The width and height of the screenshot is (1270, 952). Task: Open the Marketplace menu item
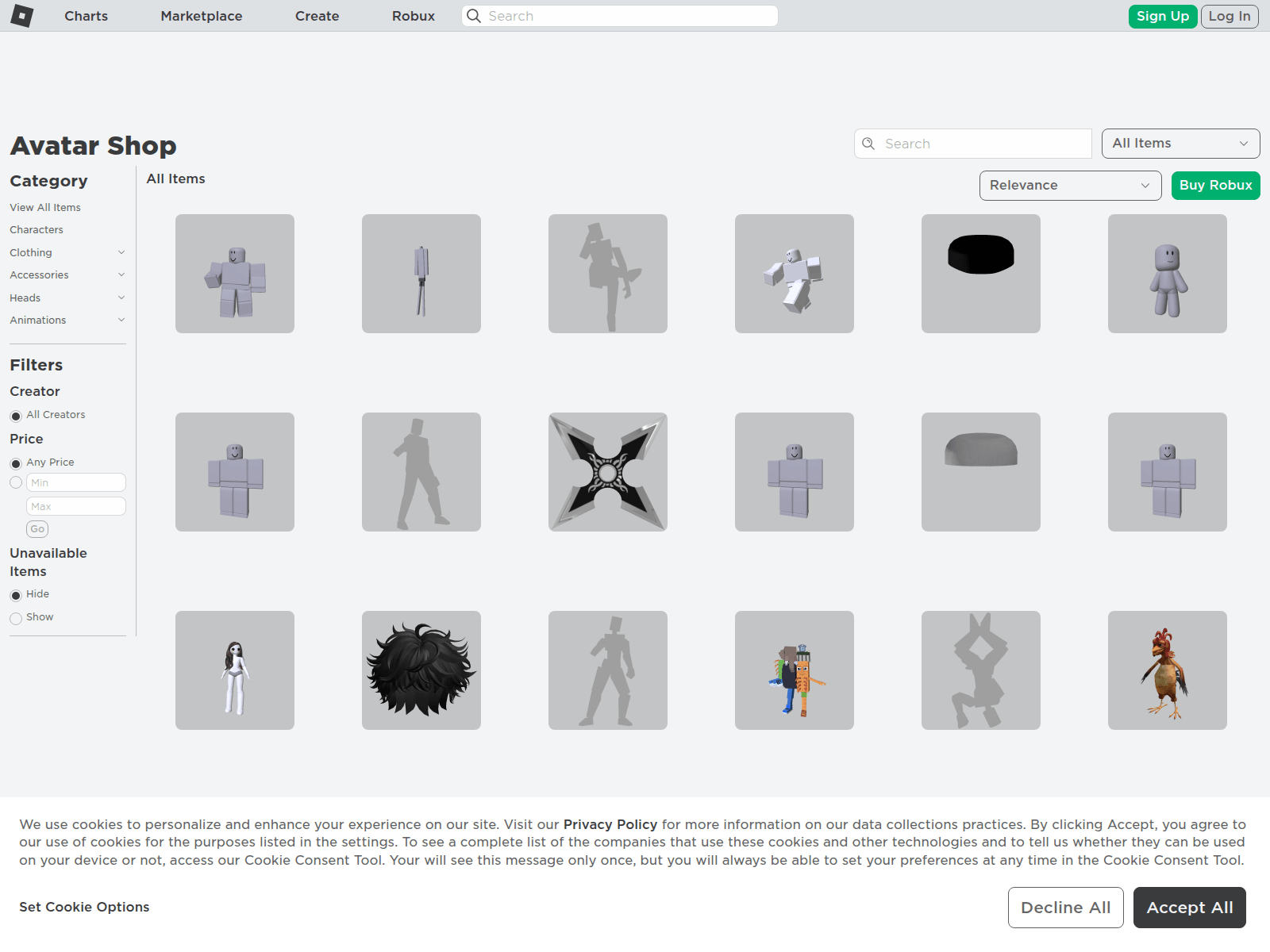pos(202,16)
